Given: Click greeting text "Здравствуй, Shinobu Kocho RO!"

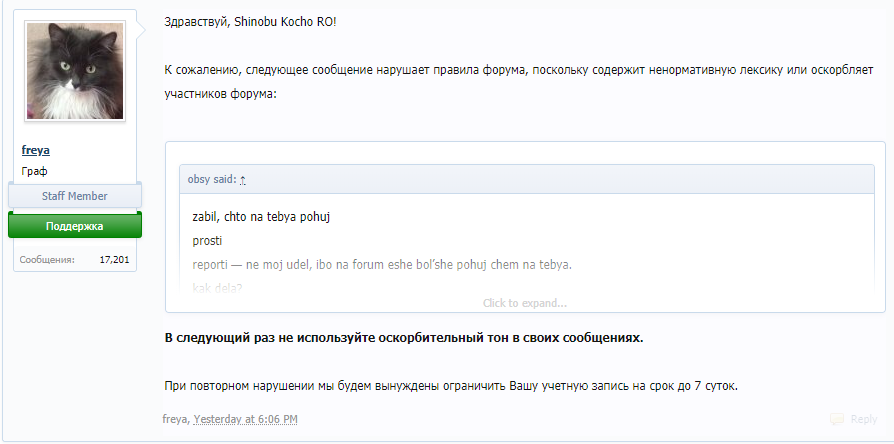Looking at the screenshot, I should coord(258,22).
